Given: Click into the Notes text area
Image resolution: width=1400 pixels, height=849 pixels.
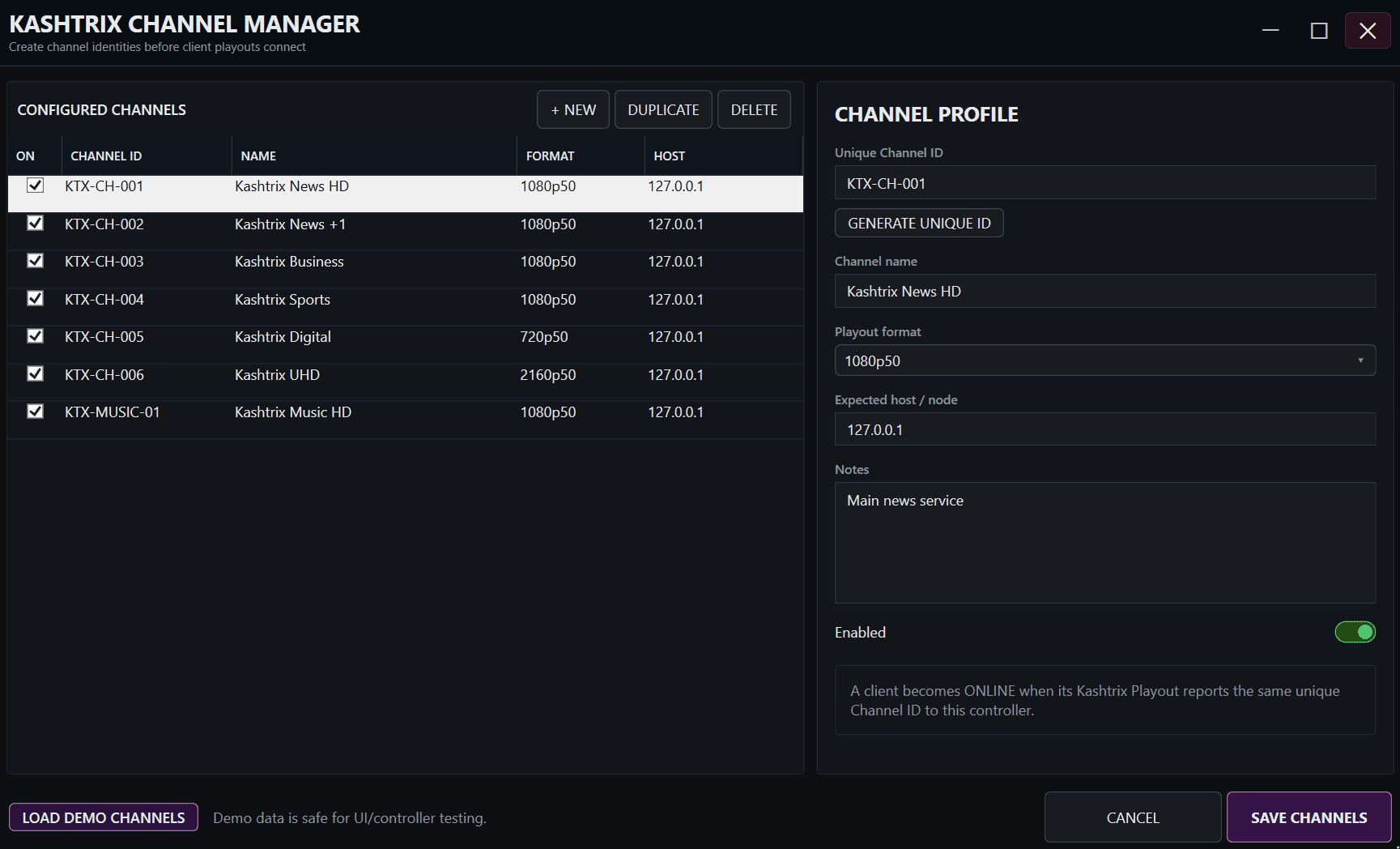Looking at the screenshot, I should [1105, 543].
